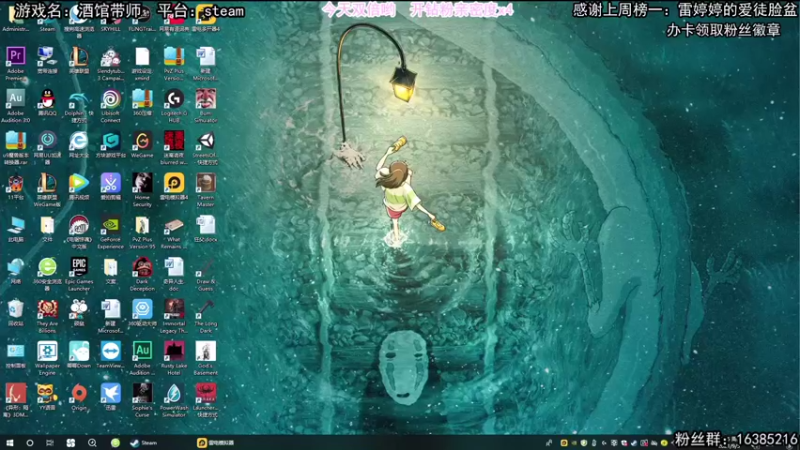Open the green Adobe Audition shortcut
Viewport: 800px width, 450px height.
tap(142, 358)
